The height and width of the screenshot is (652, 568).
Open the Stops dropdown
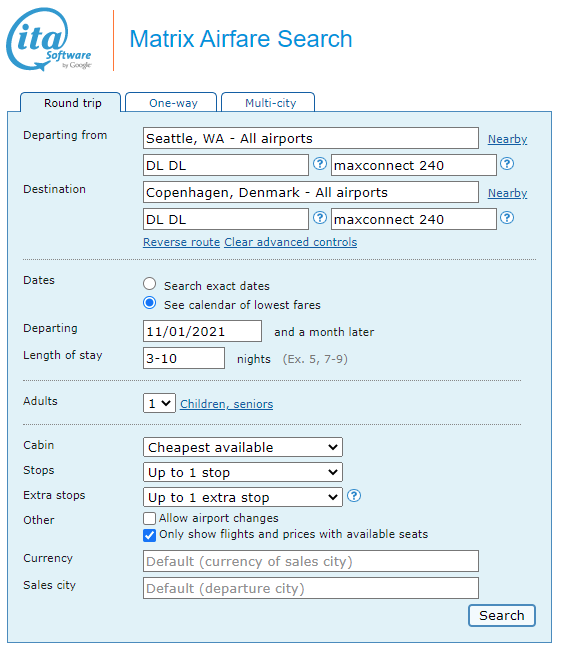[x=243, y=472]
